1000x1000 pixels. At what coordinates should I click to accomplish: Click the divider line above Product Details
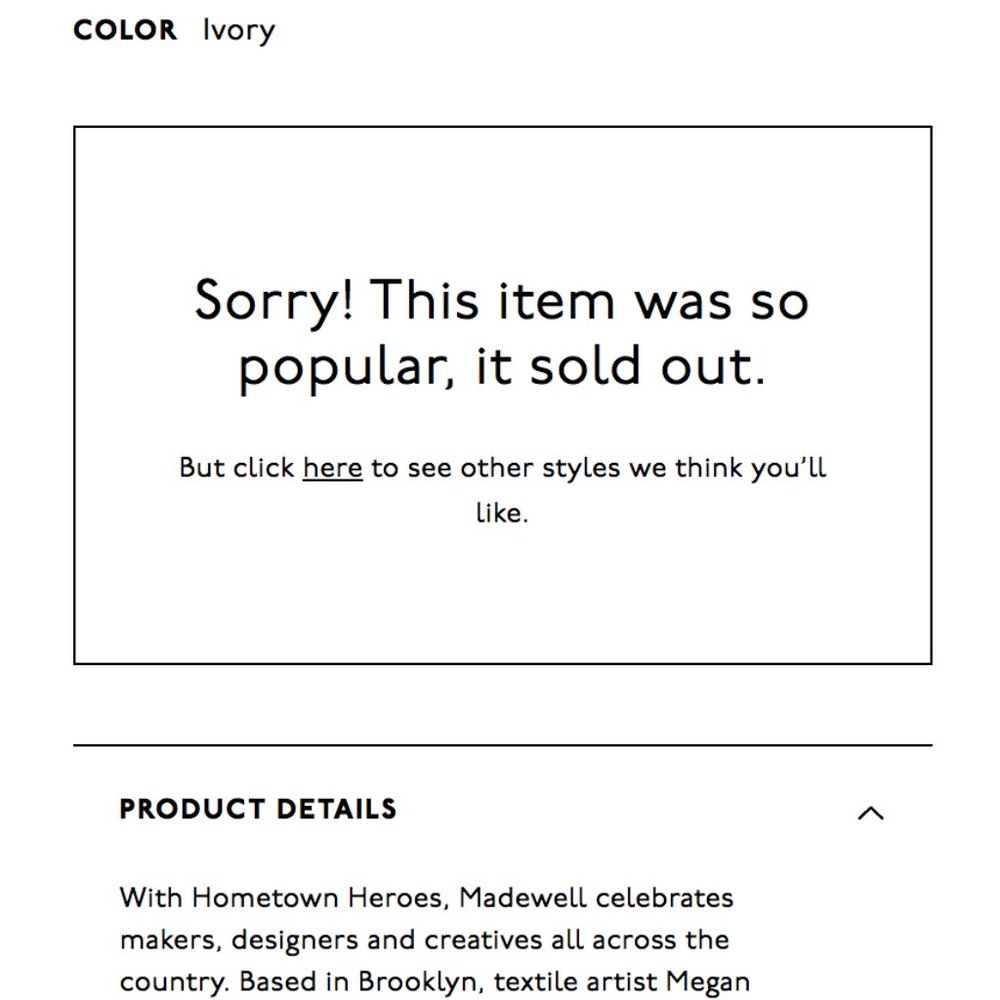pos(503,745)
